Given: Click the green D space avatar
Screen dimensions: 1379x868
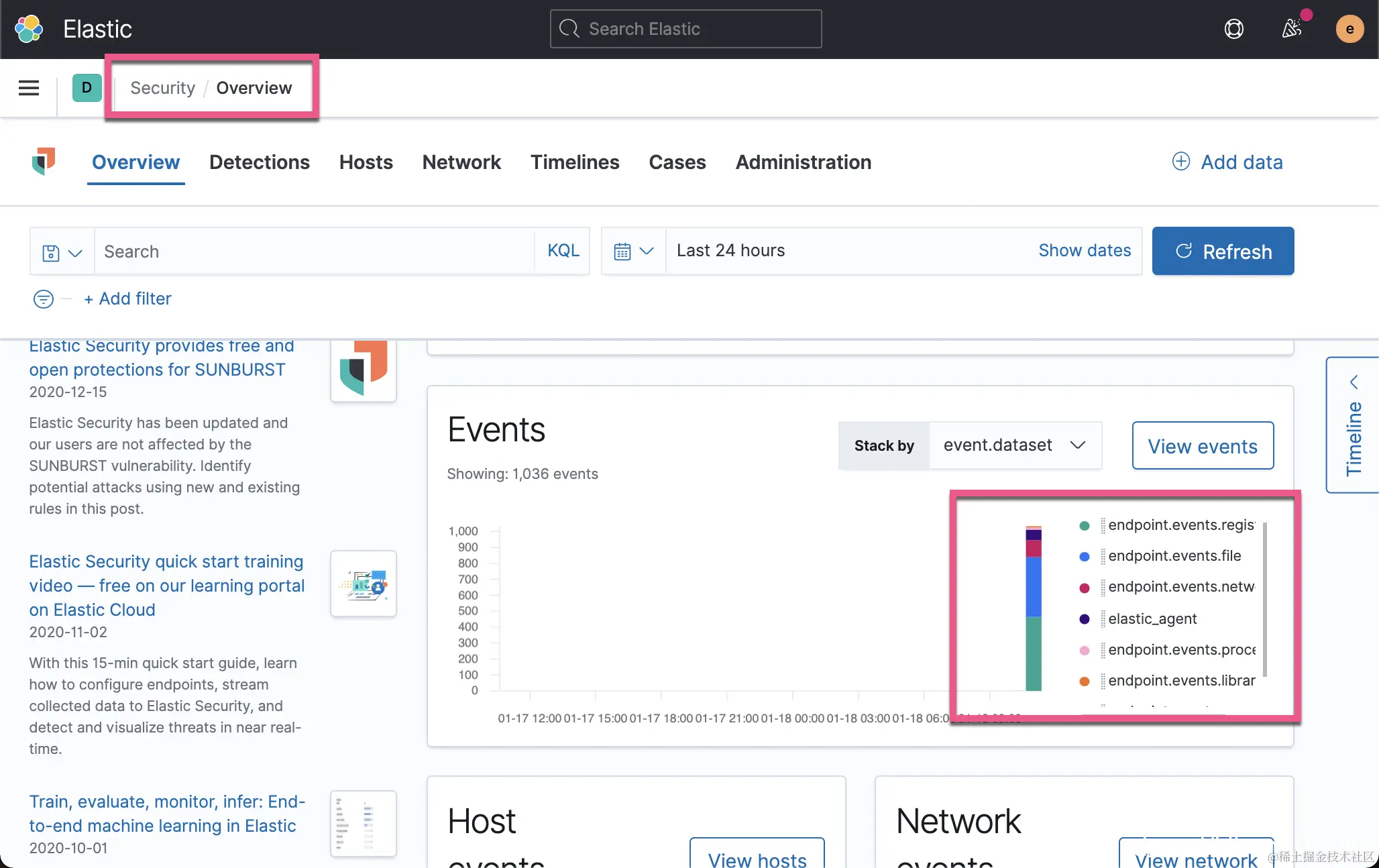Looking at the screenshot, I should click(87, 88).
